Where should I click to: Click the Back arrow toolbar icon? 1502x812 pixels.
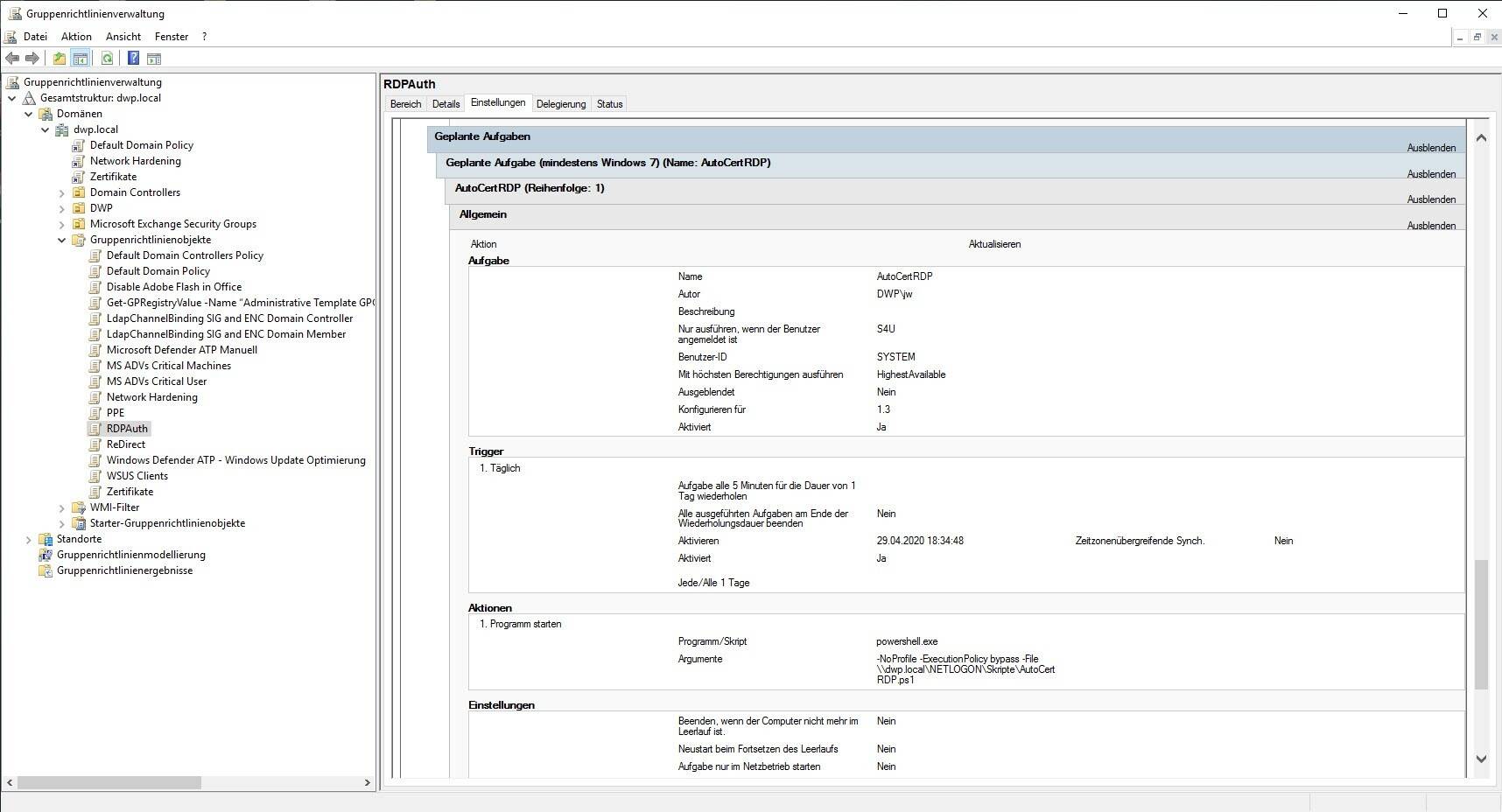[x=12, y=59]
